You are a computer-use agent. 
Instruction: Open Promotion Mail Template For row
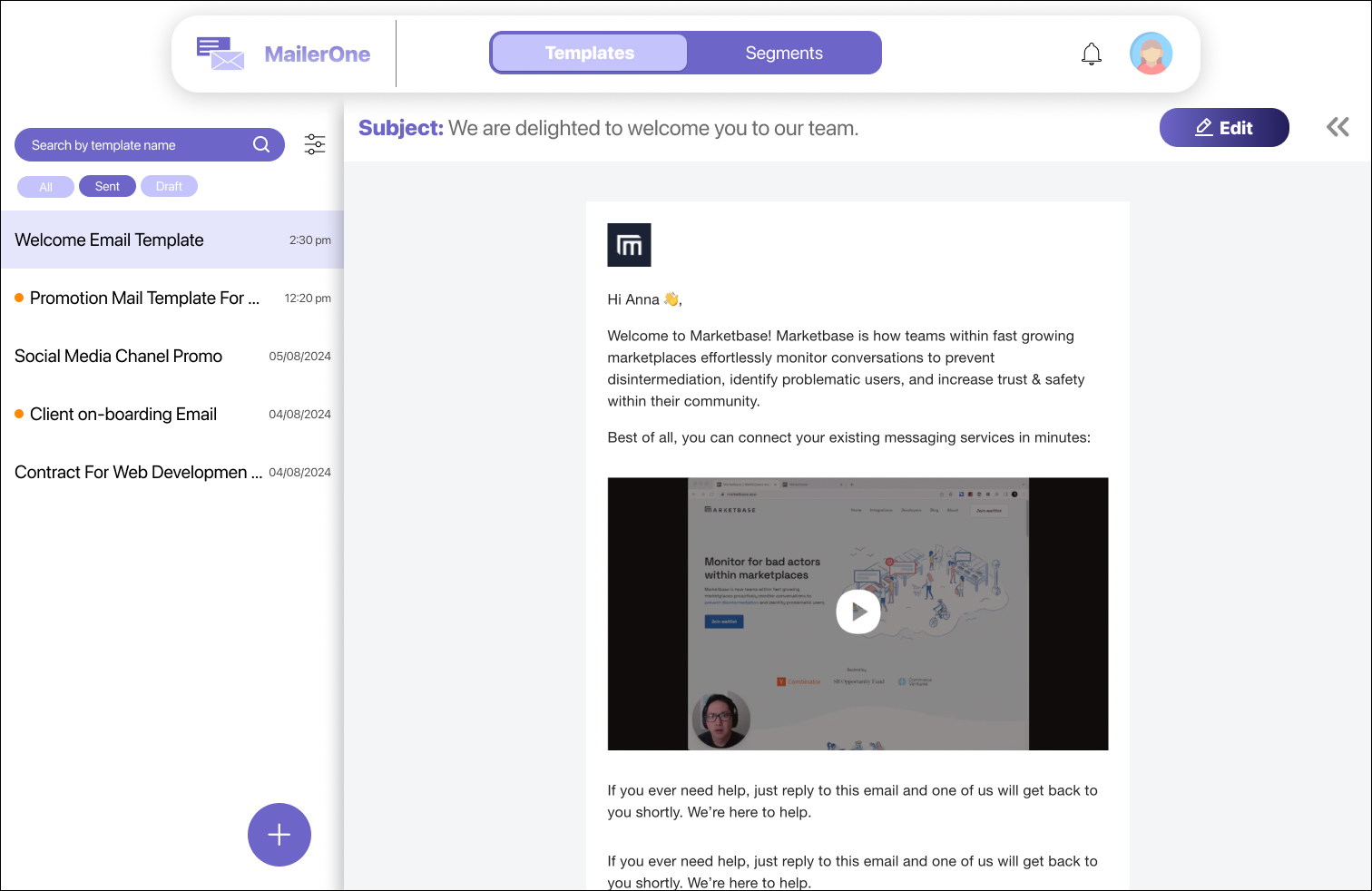click(x=172, y=298)
